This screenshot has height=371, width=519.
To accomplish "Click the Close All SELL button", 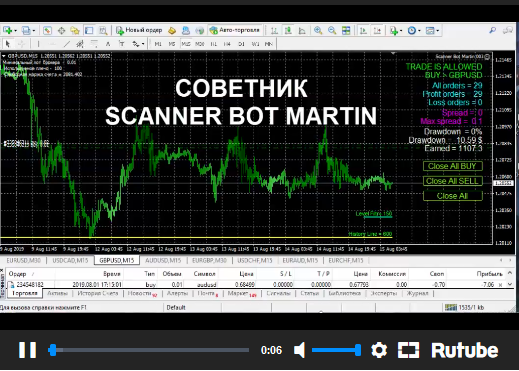I will coord(453,181).
